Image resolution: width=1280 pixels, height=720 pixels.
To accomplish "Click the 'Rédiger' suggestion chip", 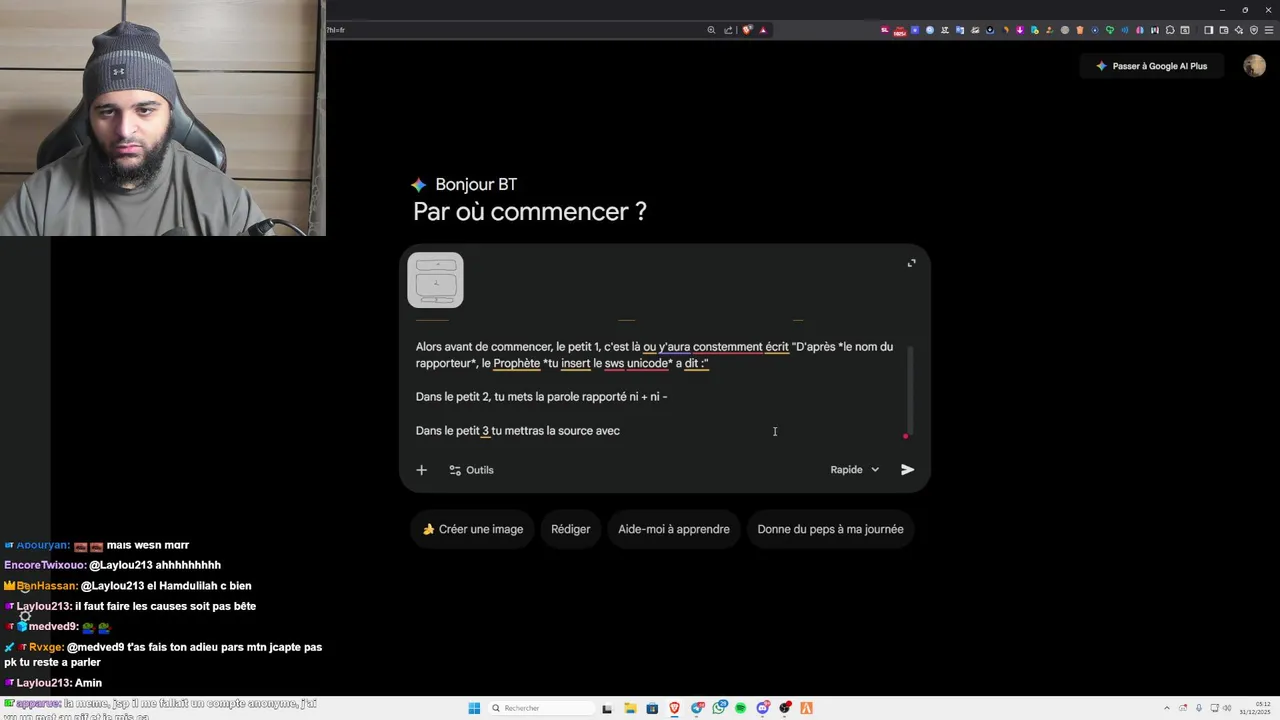I will (571, 529).
